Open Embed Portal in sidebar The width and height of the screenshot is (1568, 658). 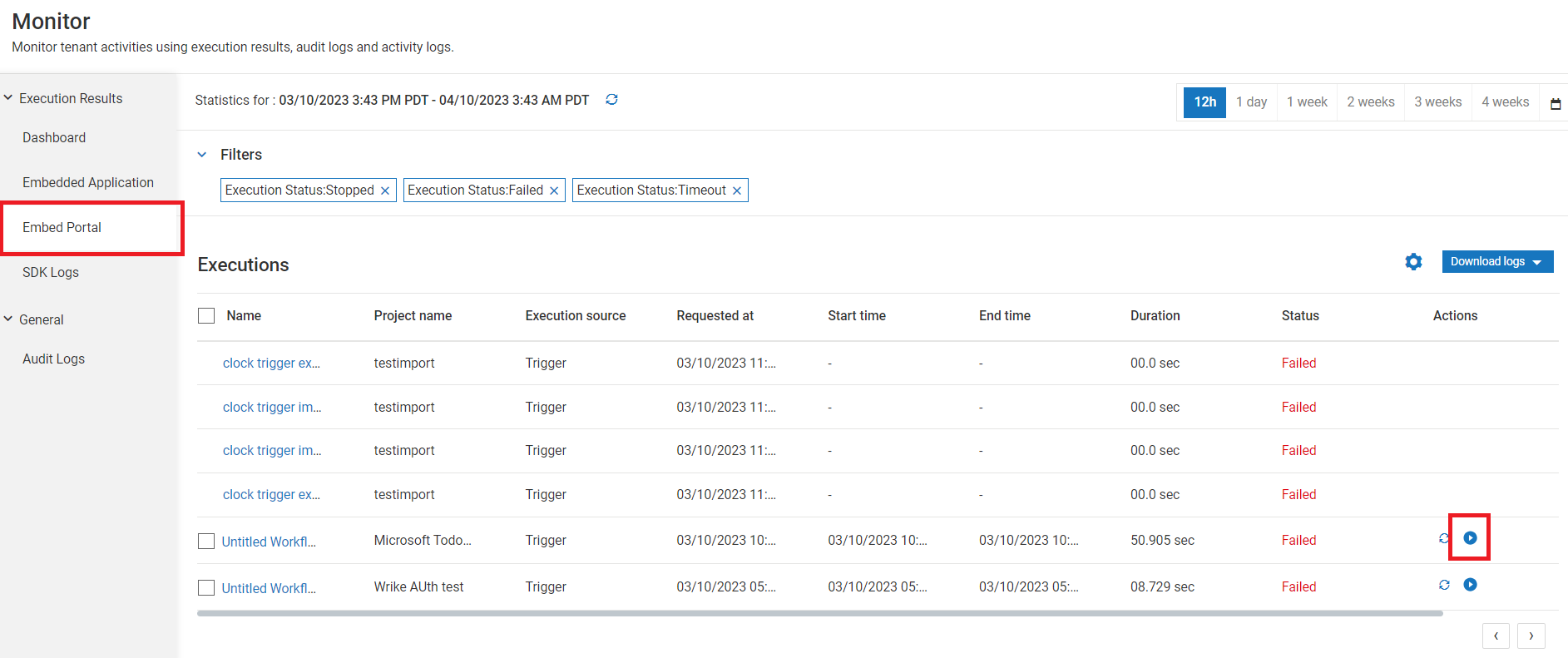point(62,228)
